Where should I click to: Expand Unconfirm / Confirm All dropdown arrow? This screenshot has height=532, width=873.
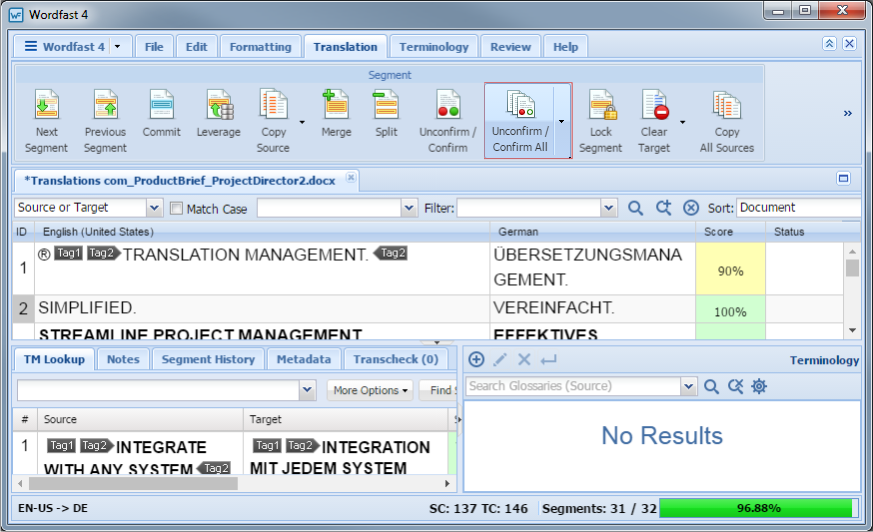point(562,121)
